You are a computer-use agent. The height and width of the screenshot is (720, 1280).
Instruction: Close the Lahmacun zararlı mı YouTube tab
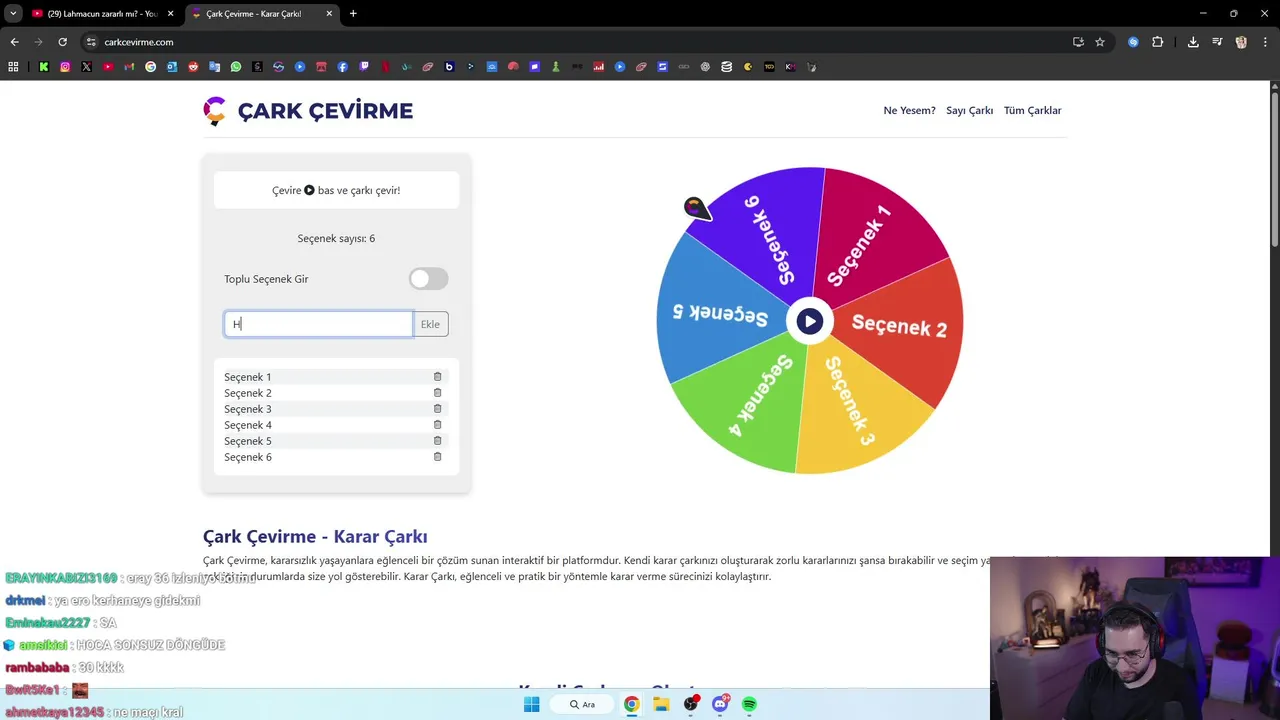pyautogui.click(x=170, y=14)
